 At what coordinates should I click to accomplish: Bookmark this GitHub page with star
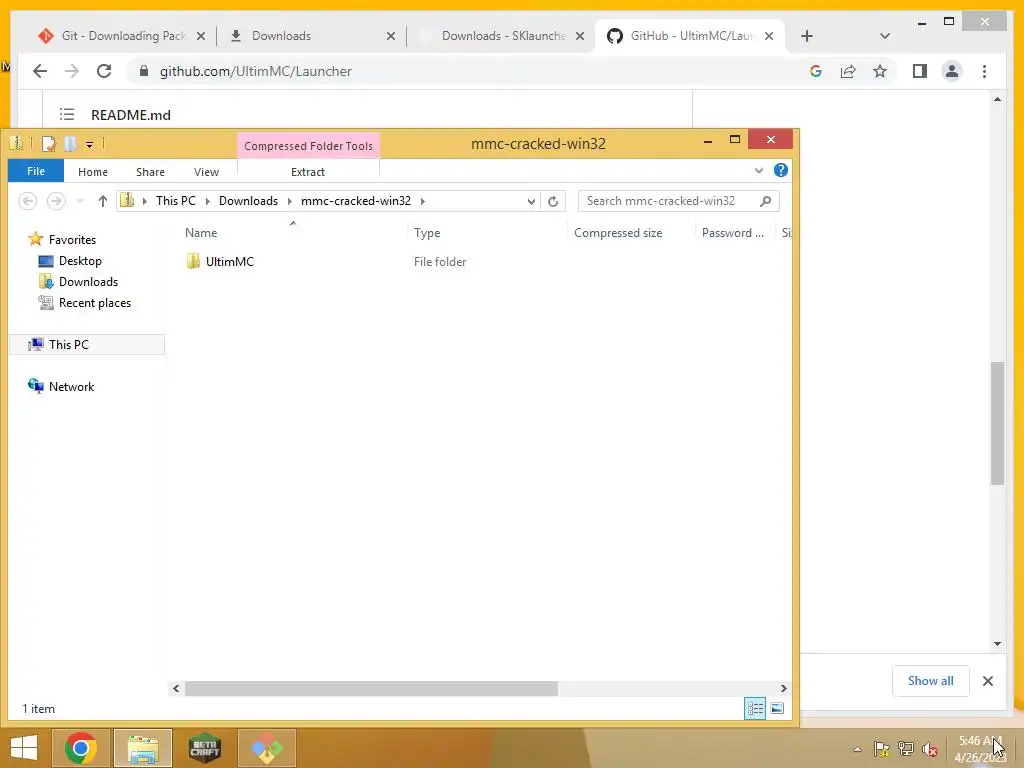[880, 71]
